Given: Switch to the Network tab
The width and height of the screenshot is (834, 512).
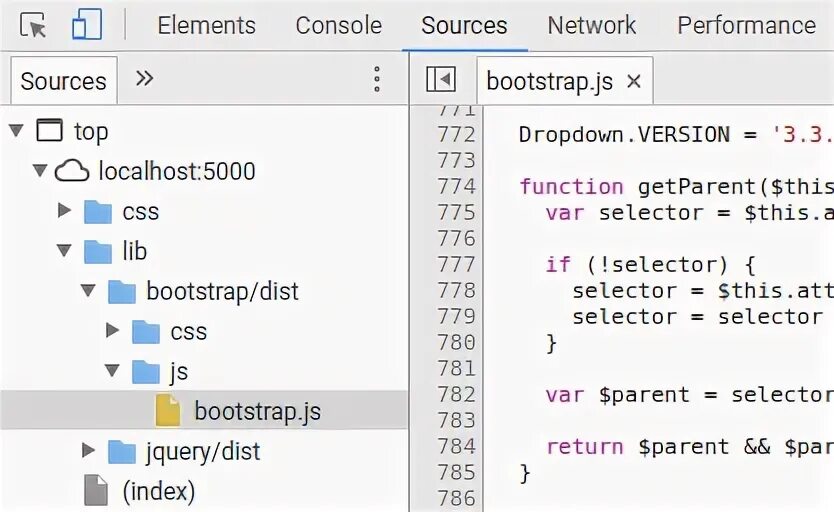Looking at the screenshot, I should pos(592,26).
